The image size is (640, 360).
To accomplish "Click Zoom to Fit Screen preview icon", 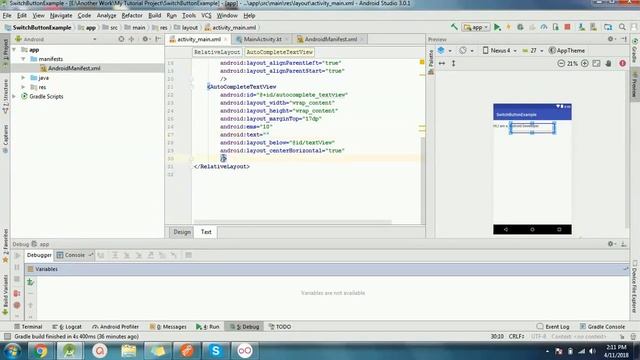I will 596,63.
